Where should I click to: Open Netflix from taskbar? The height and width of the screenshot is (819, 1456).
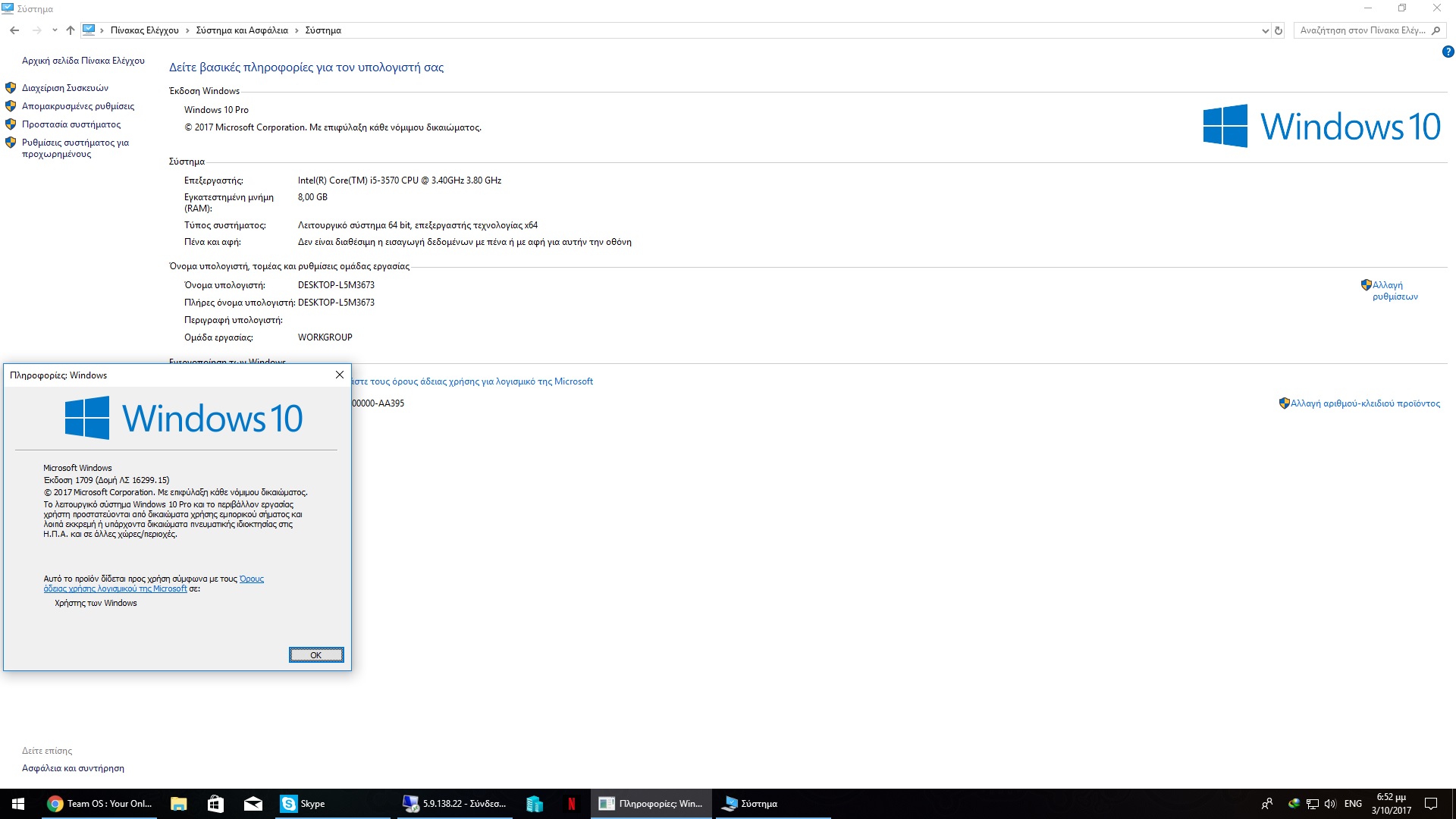pos(572,804)
